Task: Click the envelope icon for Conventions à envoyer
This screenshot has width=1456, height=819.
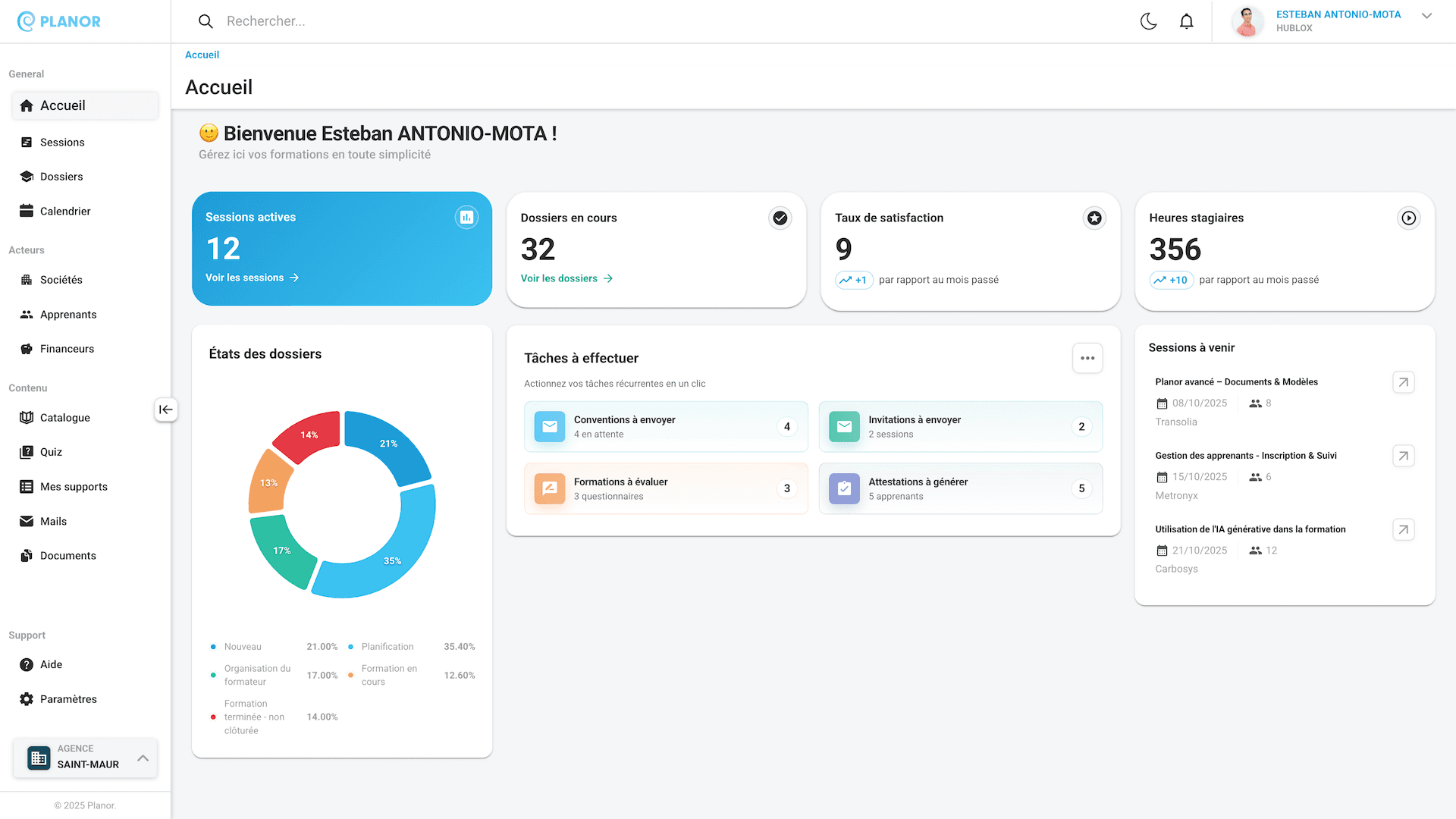Action: (549, 426)
